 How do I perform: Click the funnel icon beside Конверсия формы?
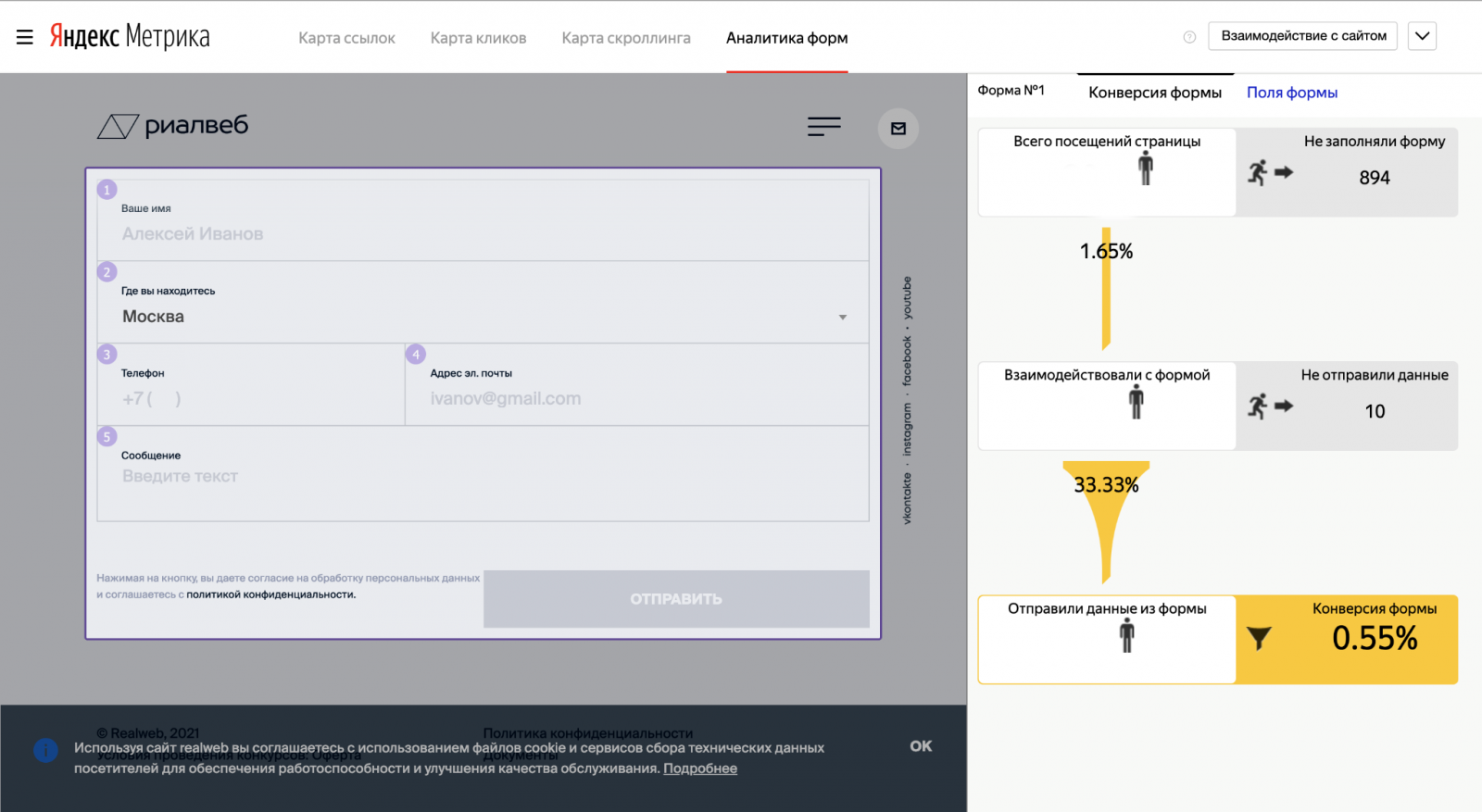pos(1259,638)
